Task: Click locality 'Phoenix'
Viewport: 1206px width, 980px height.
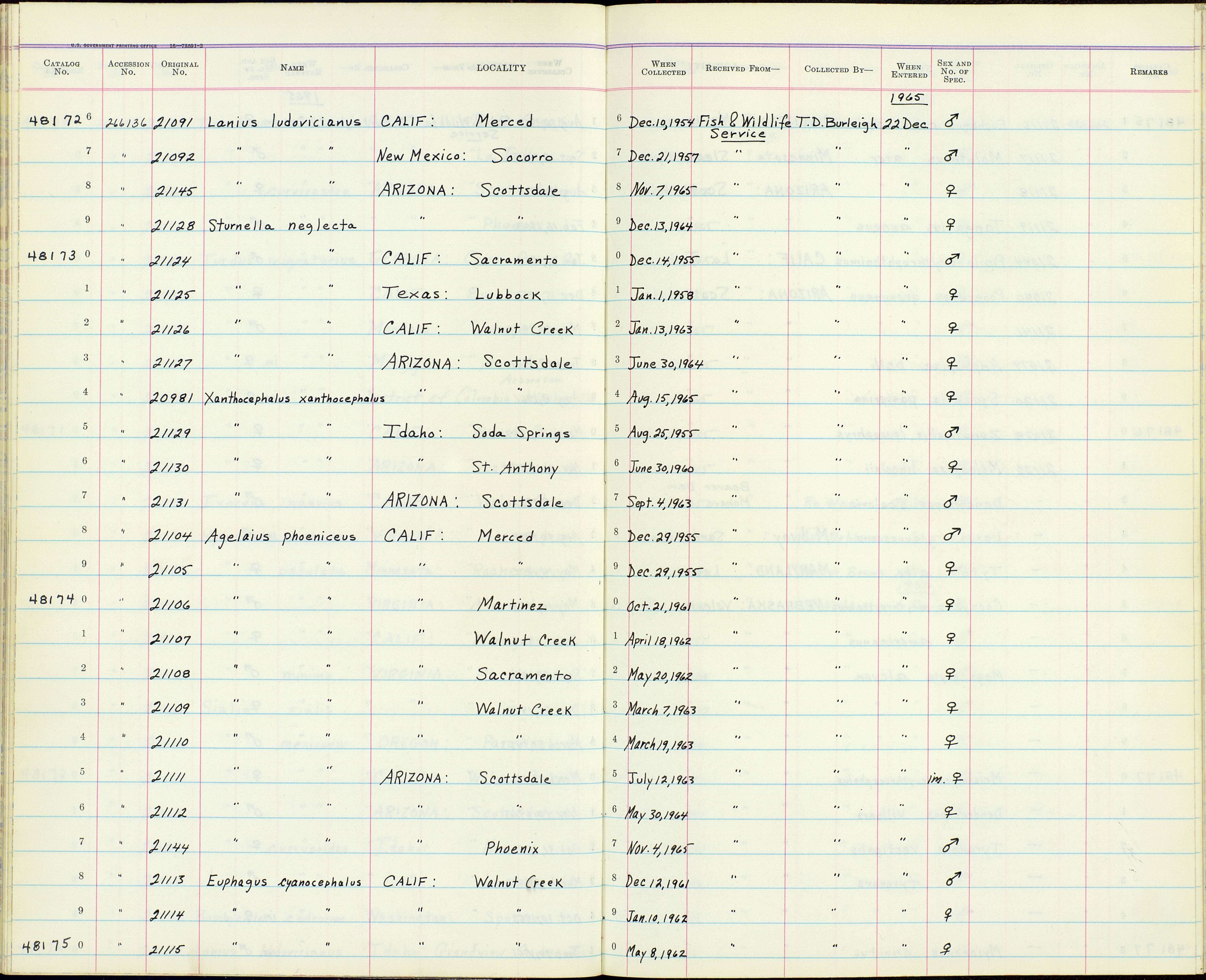Action: pos(512,848)
